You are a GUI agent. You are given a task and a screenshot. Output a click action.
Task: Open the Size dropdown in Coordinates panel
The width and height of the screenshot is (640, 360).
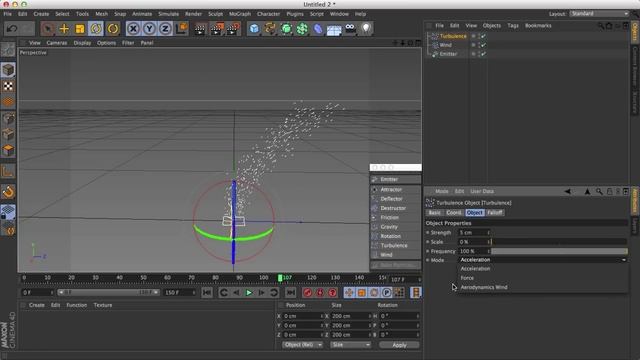point(351,344)
